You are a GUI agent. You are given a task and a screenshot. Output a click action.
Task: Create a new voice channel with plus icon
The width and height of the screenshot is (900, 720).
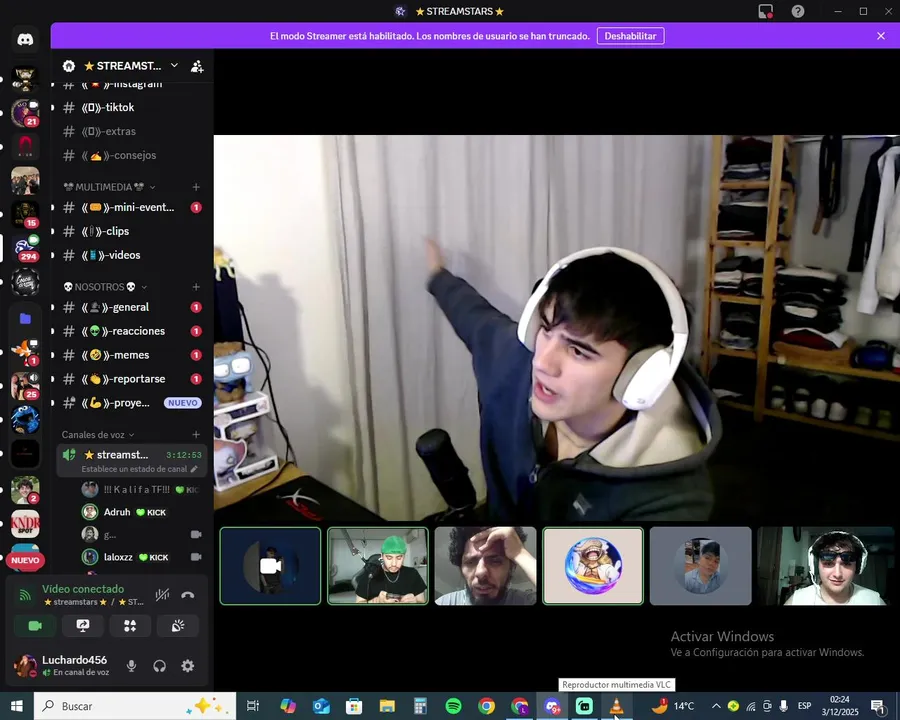[196, 435]
